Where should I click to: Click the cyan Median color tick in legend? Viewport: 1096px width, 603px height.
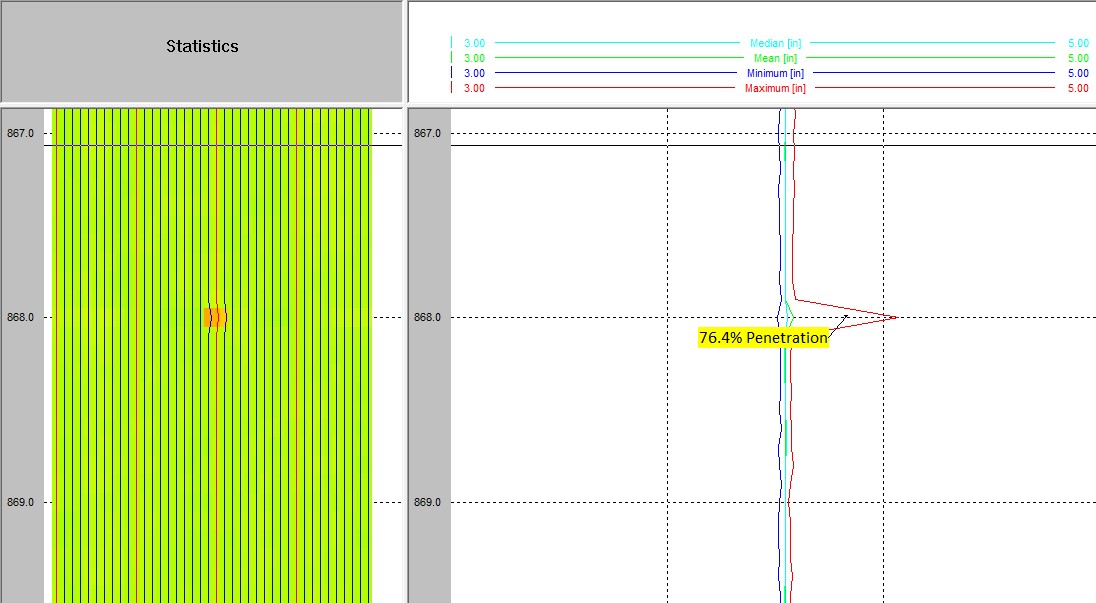[x=452, y=43]
